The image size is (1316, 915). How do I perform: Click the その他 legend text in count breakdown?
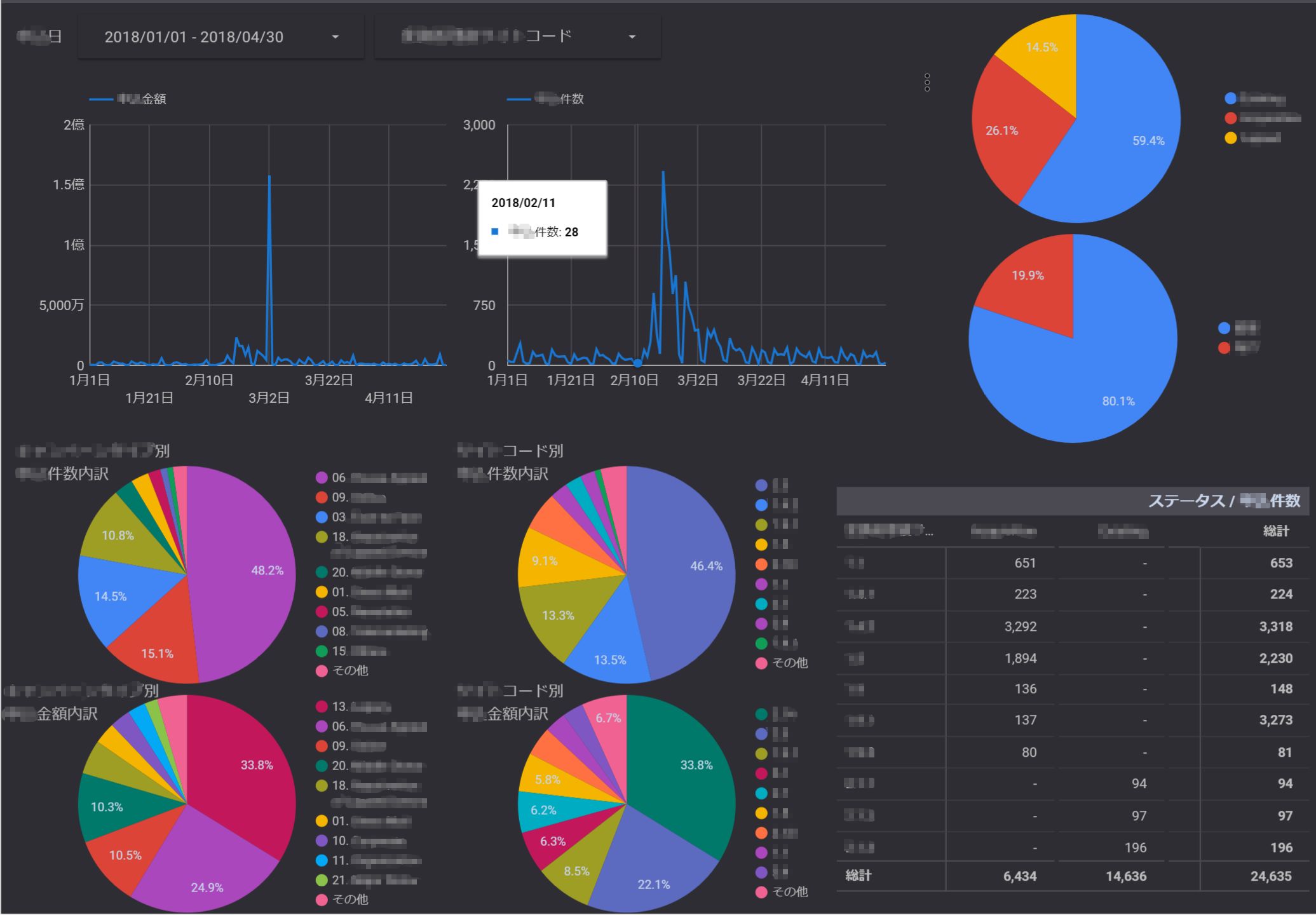[350, 671]
